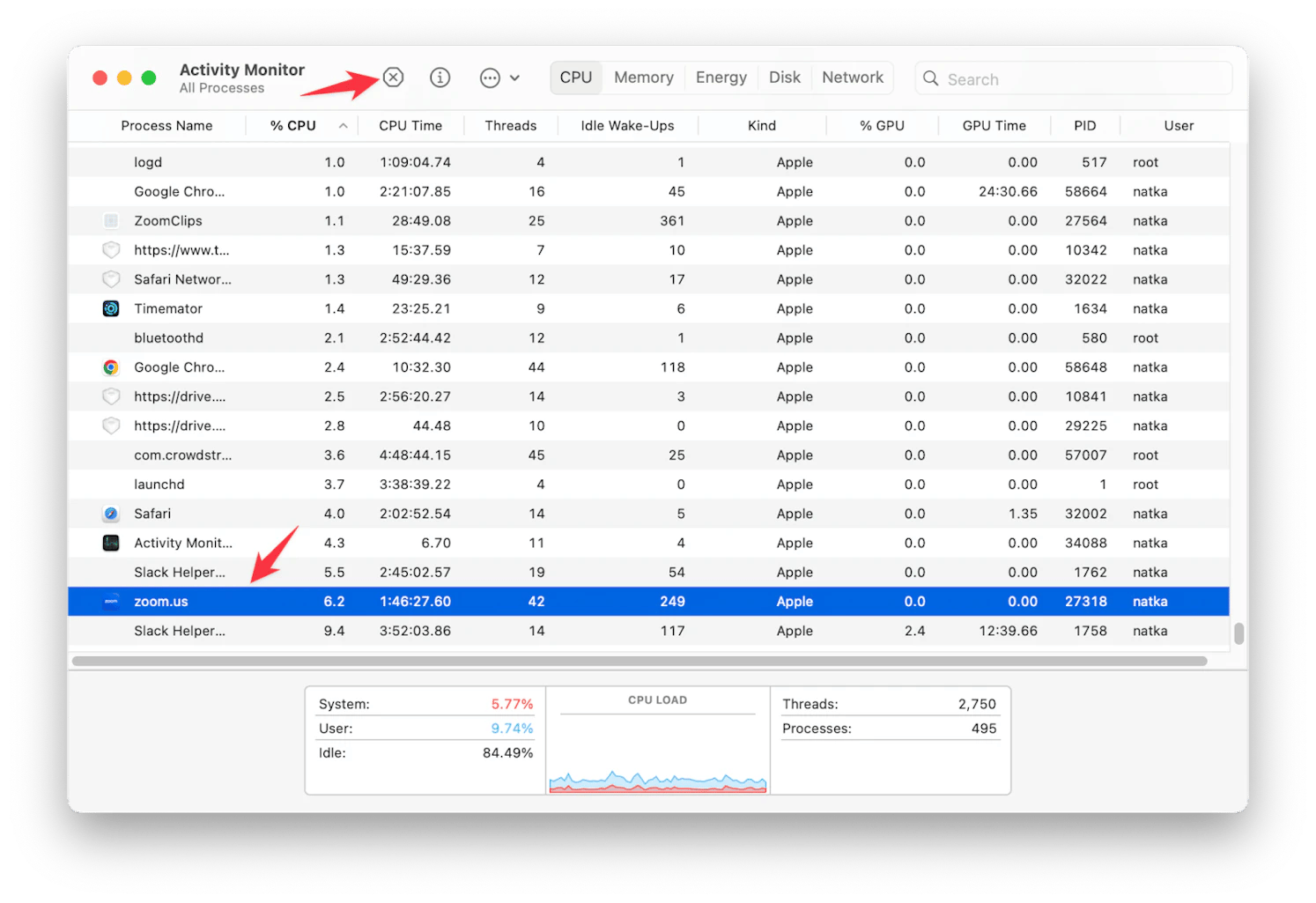The height and width of the screenshot is (903, 1316).
Task: Click the shield icon in PID 10841 row
Action: 111,396
